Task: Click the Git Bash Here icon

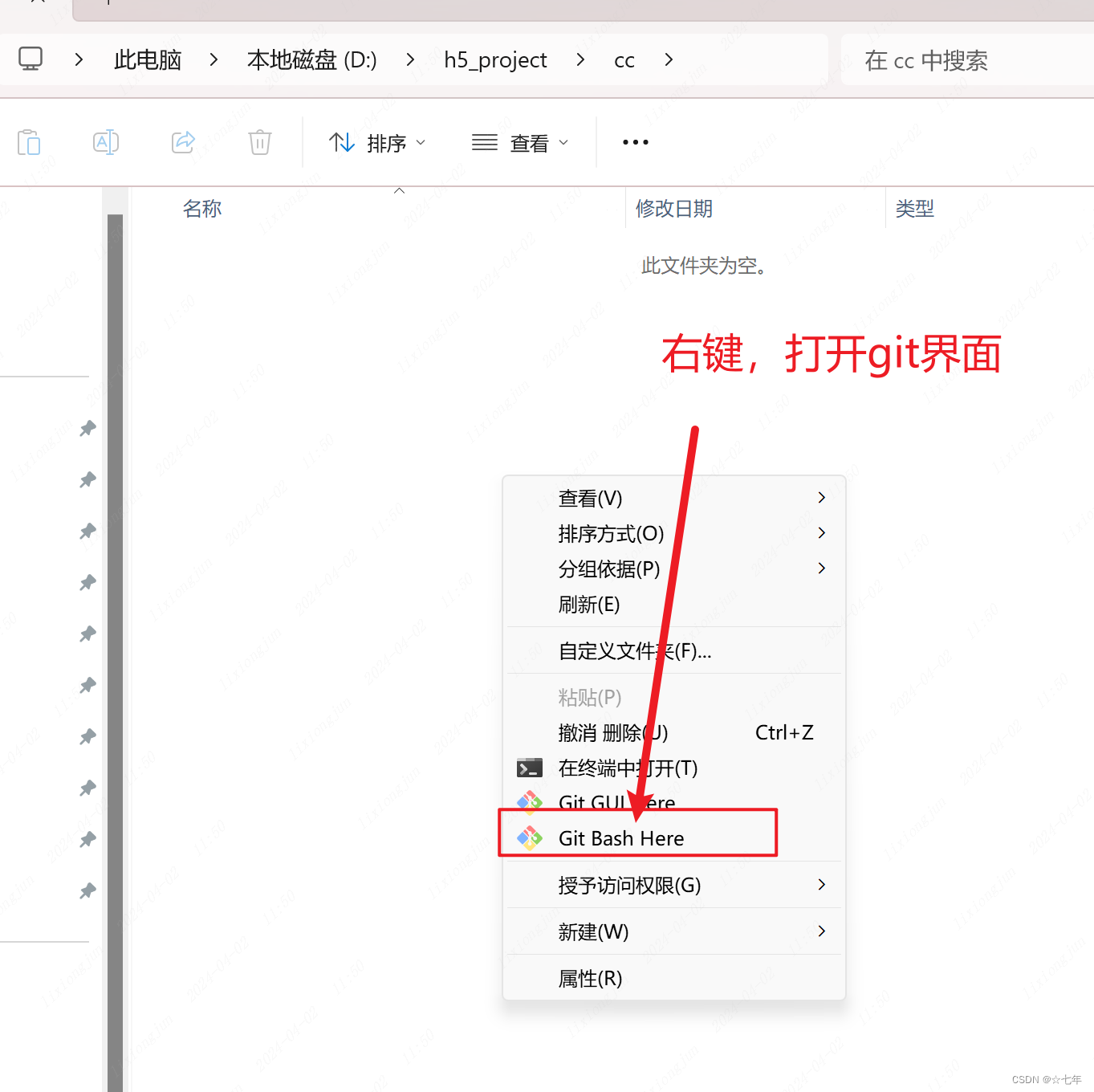Action: [x=530, y=838]
